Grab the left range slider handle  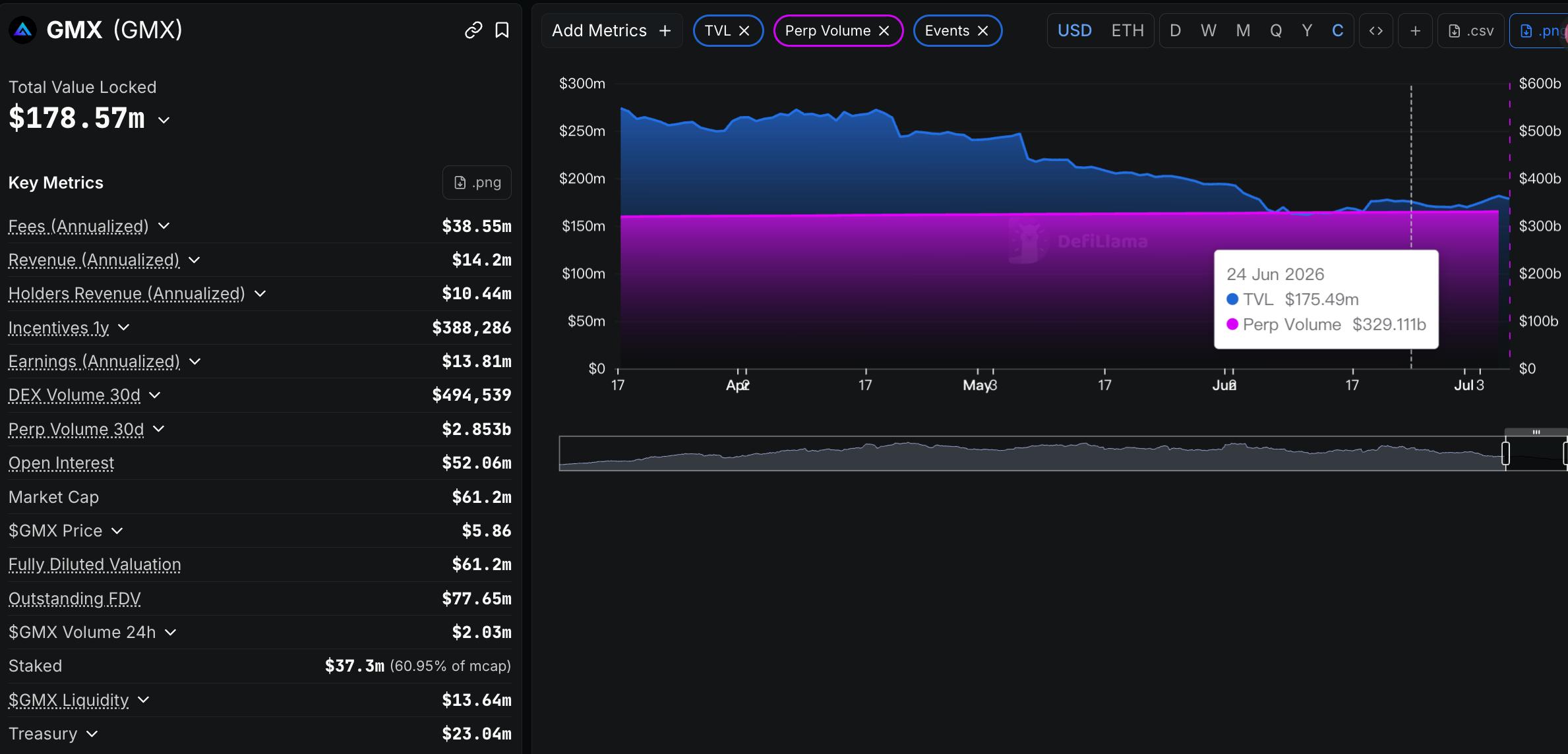1505,453
